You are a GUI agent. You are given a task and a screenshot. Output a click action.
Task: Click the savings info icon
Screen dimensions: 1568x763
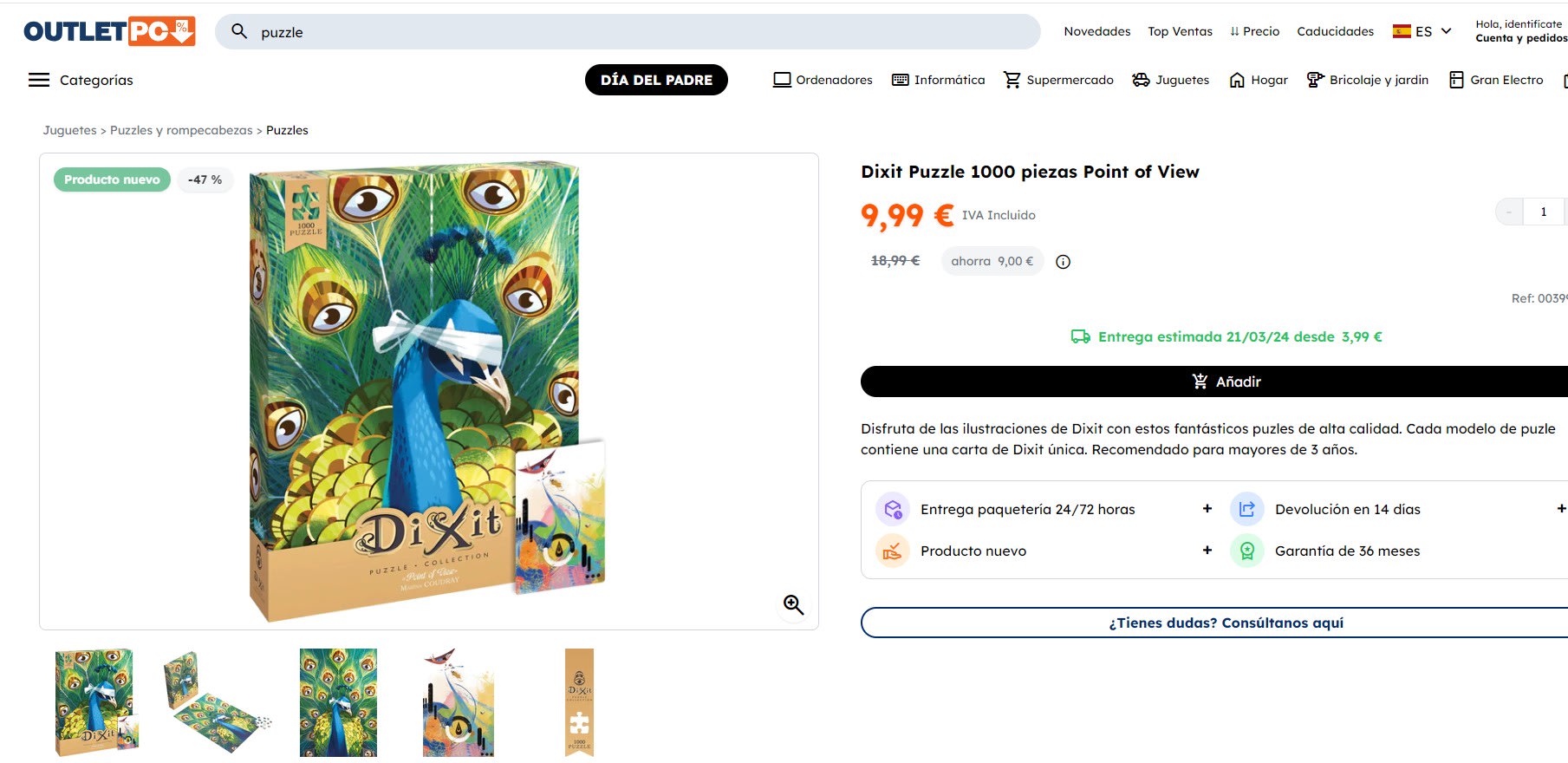tap(1063, 262)
